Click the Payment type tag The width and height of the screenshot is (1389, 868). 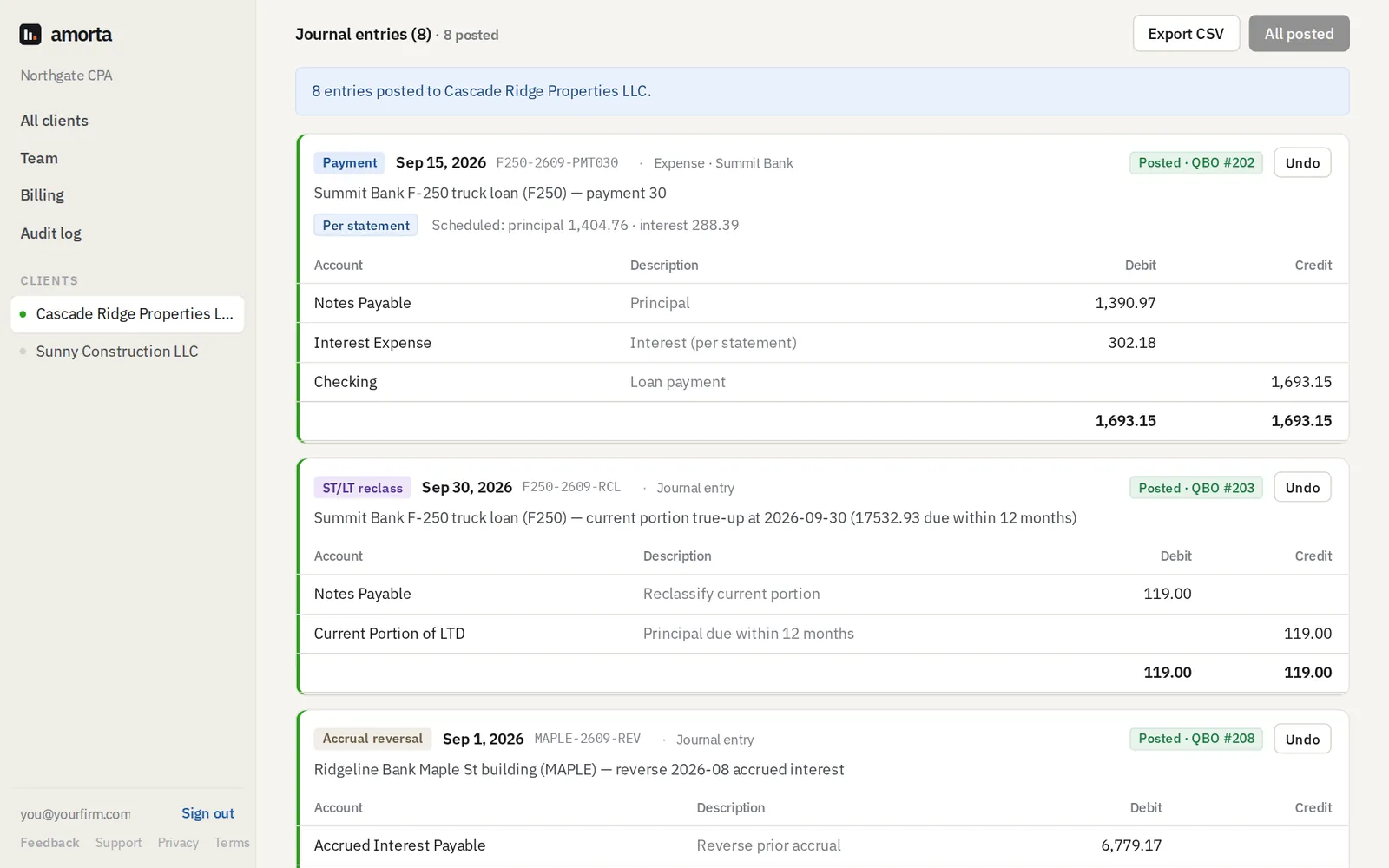(350, 163)
